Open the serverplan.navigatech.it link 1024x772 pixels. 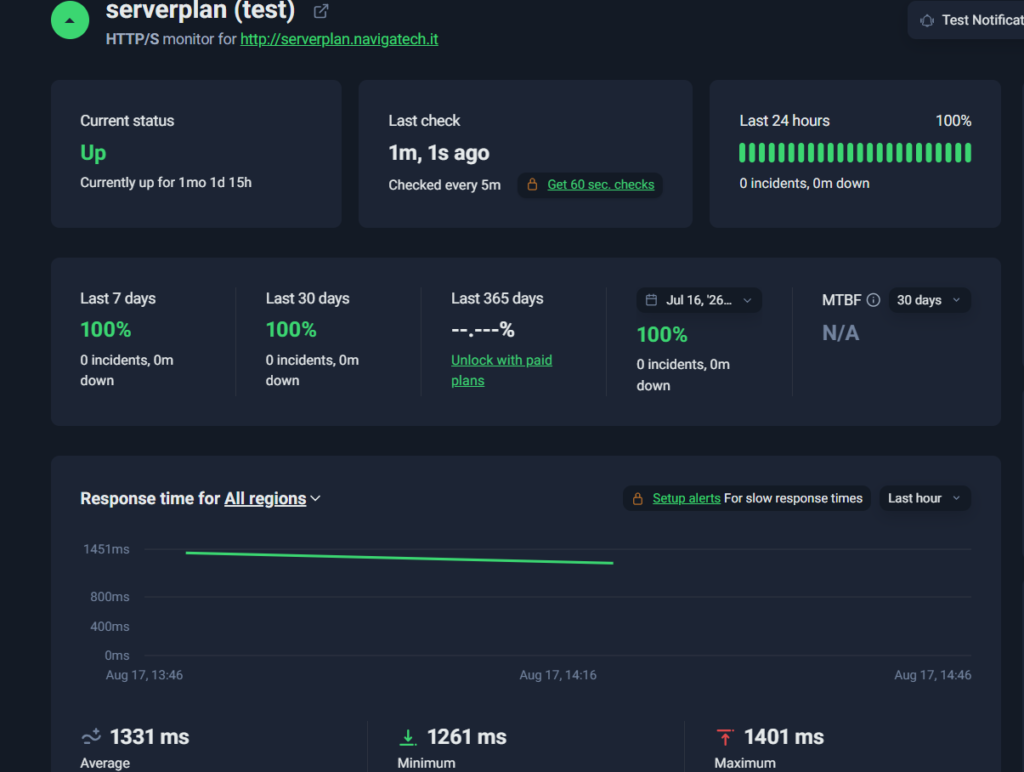[339, 39]
